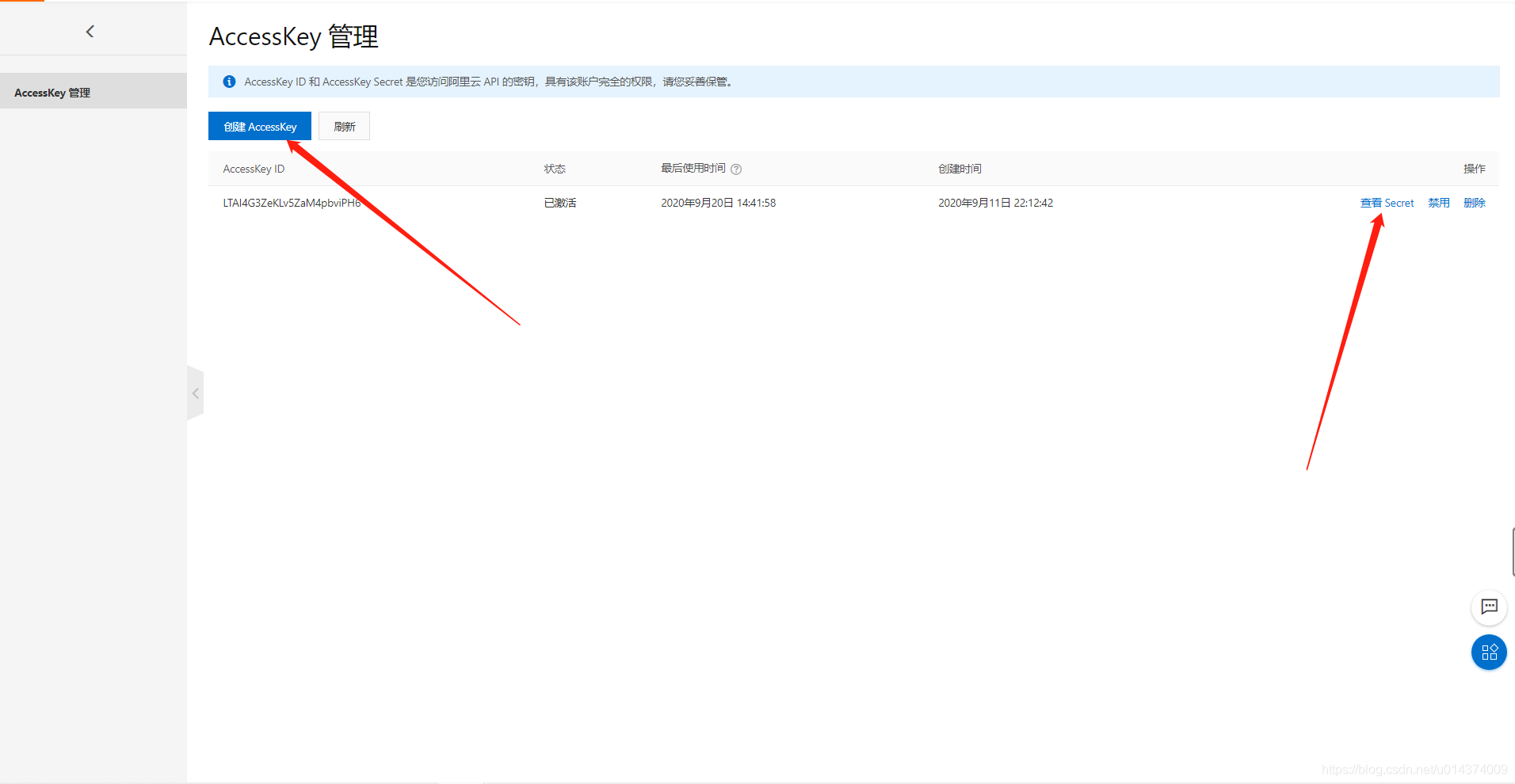Click the 操作 column header
This screenshot has height=784, width=1515.
coord(1475,169)
